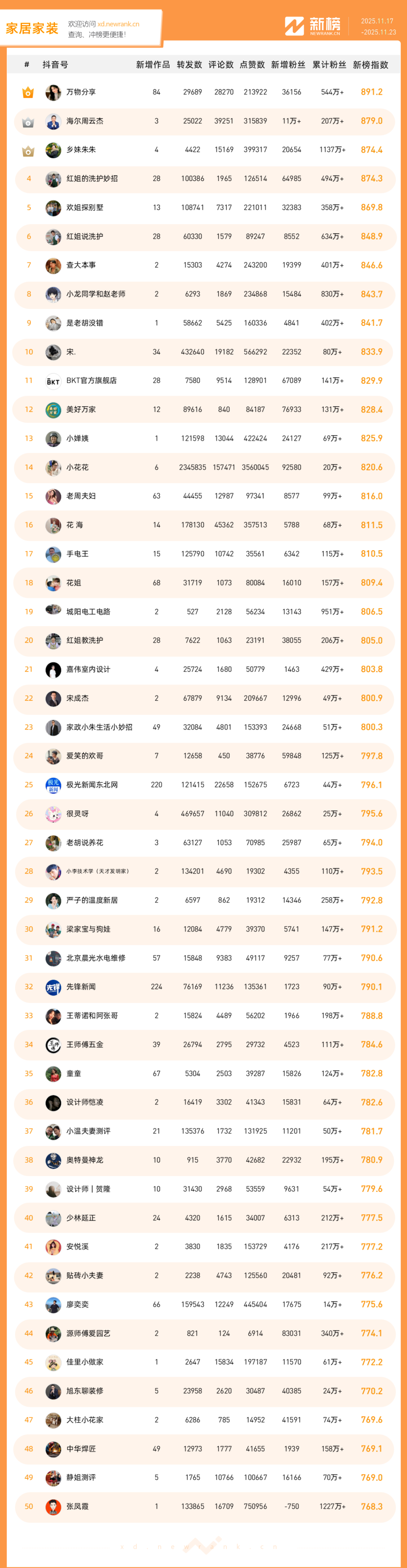The image size is (407, 1568).
Task: Click 张凤霞 avatar thumbnail
Action: pyautogui.click(x=53, y=1507)
